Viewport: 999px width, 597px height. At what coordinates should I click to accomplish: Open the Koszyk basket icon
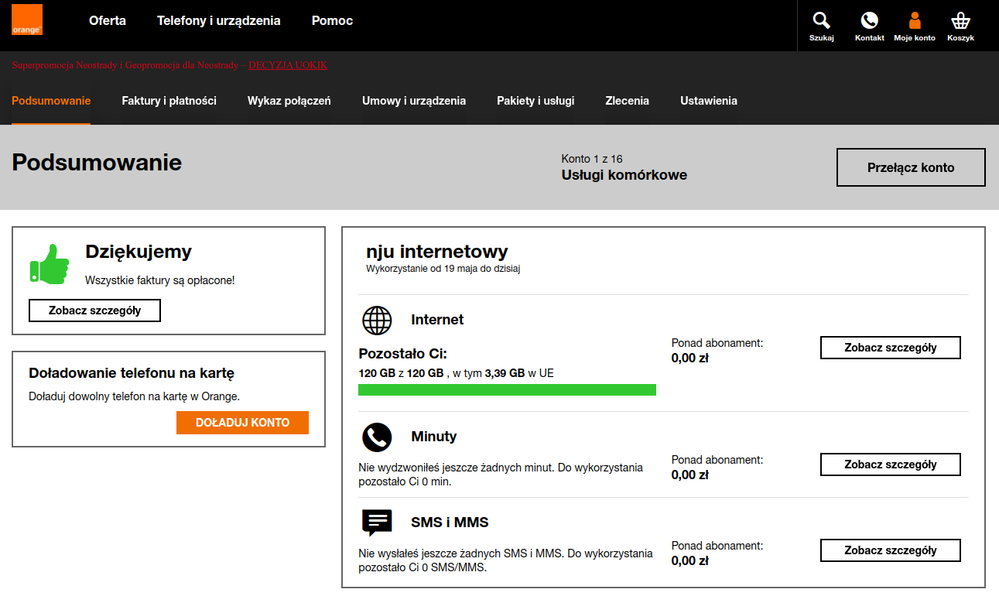pyautogui.click(x=960, y=21)
